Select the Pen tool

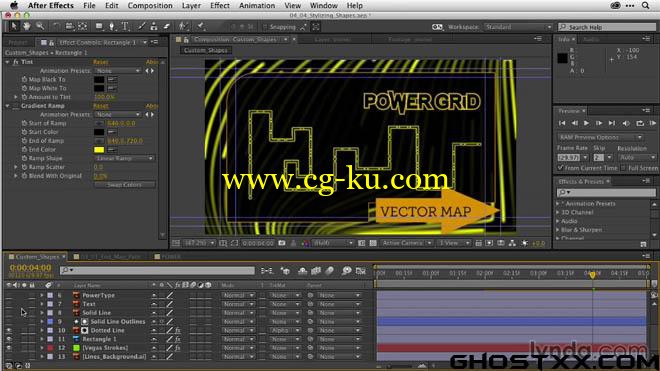click(112, 27)
